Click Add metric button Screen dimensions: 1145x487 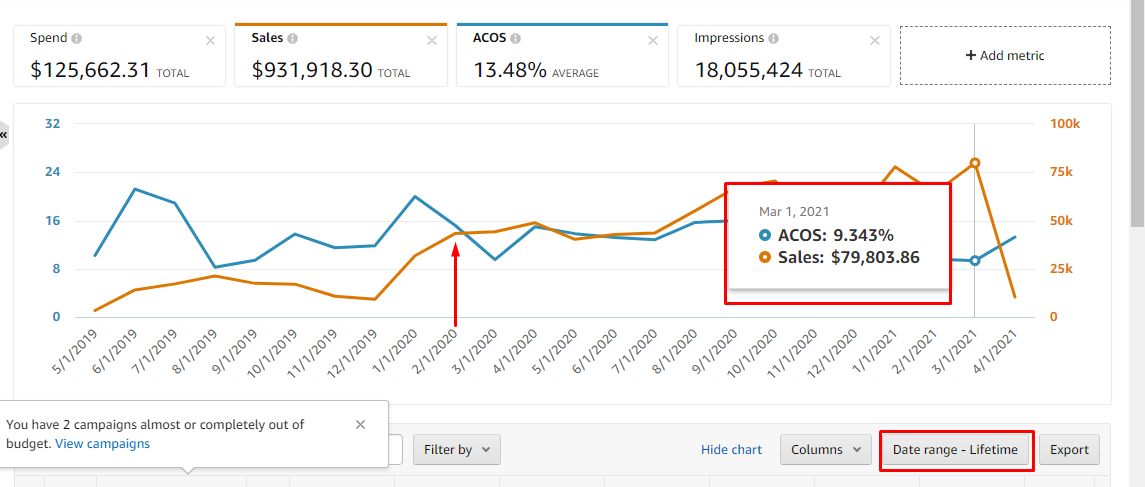tap(1005, 55)
